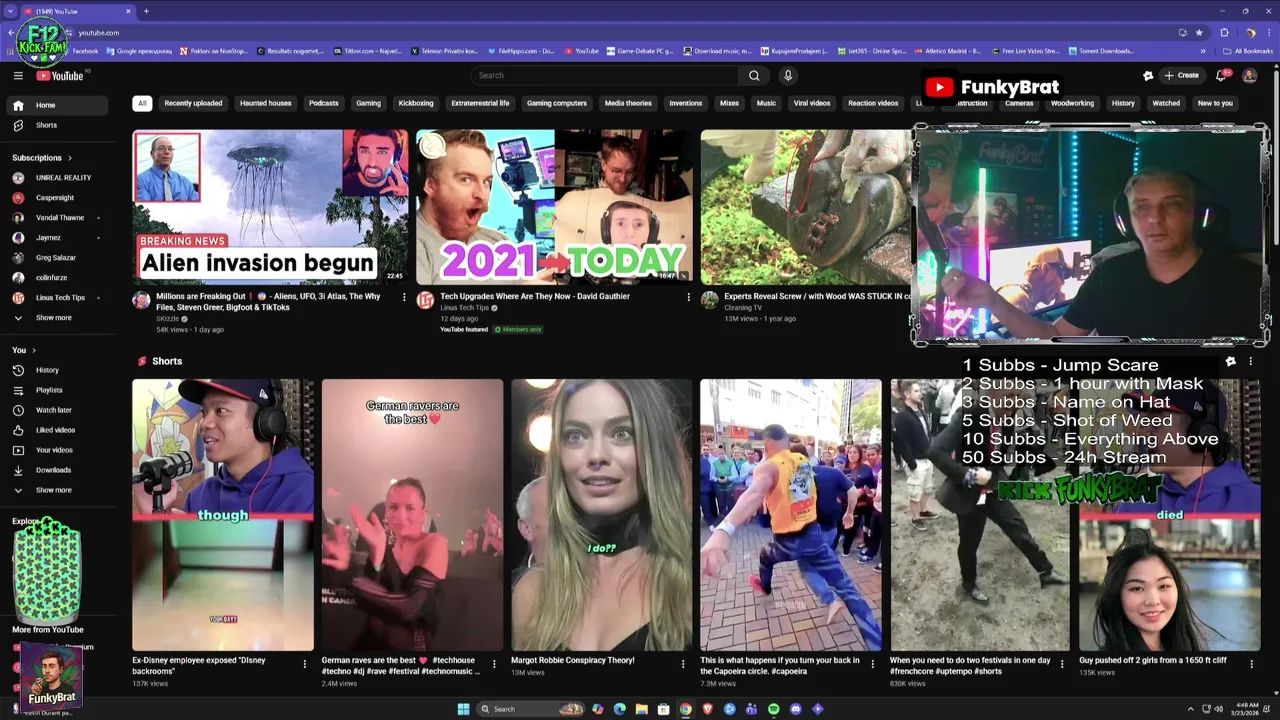Open colinfurze subscription
The width and height of the screenshot is (1280, 720).
point(58,278)
